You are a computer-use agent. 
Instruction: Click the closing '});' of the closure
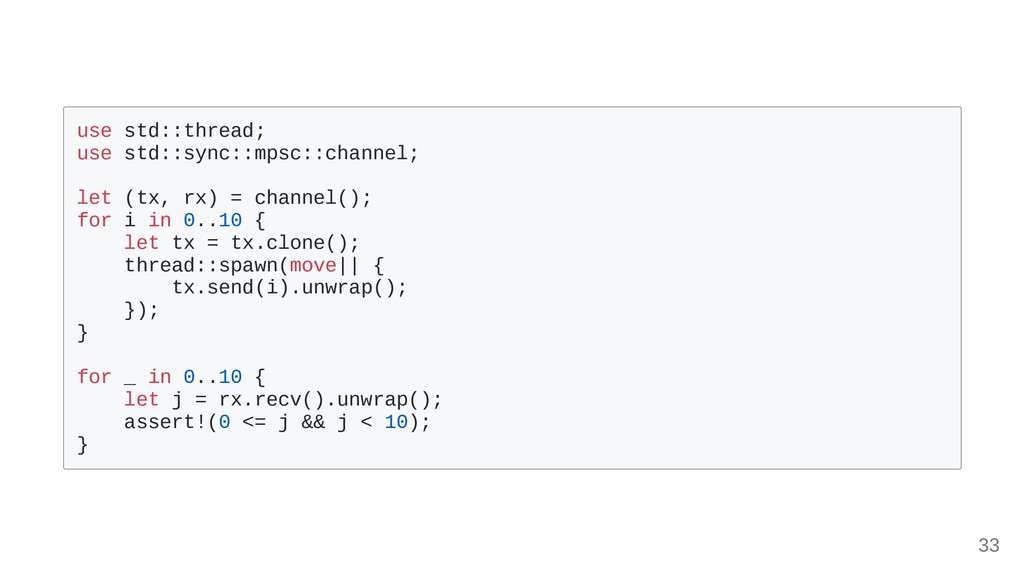pos(141,310)
